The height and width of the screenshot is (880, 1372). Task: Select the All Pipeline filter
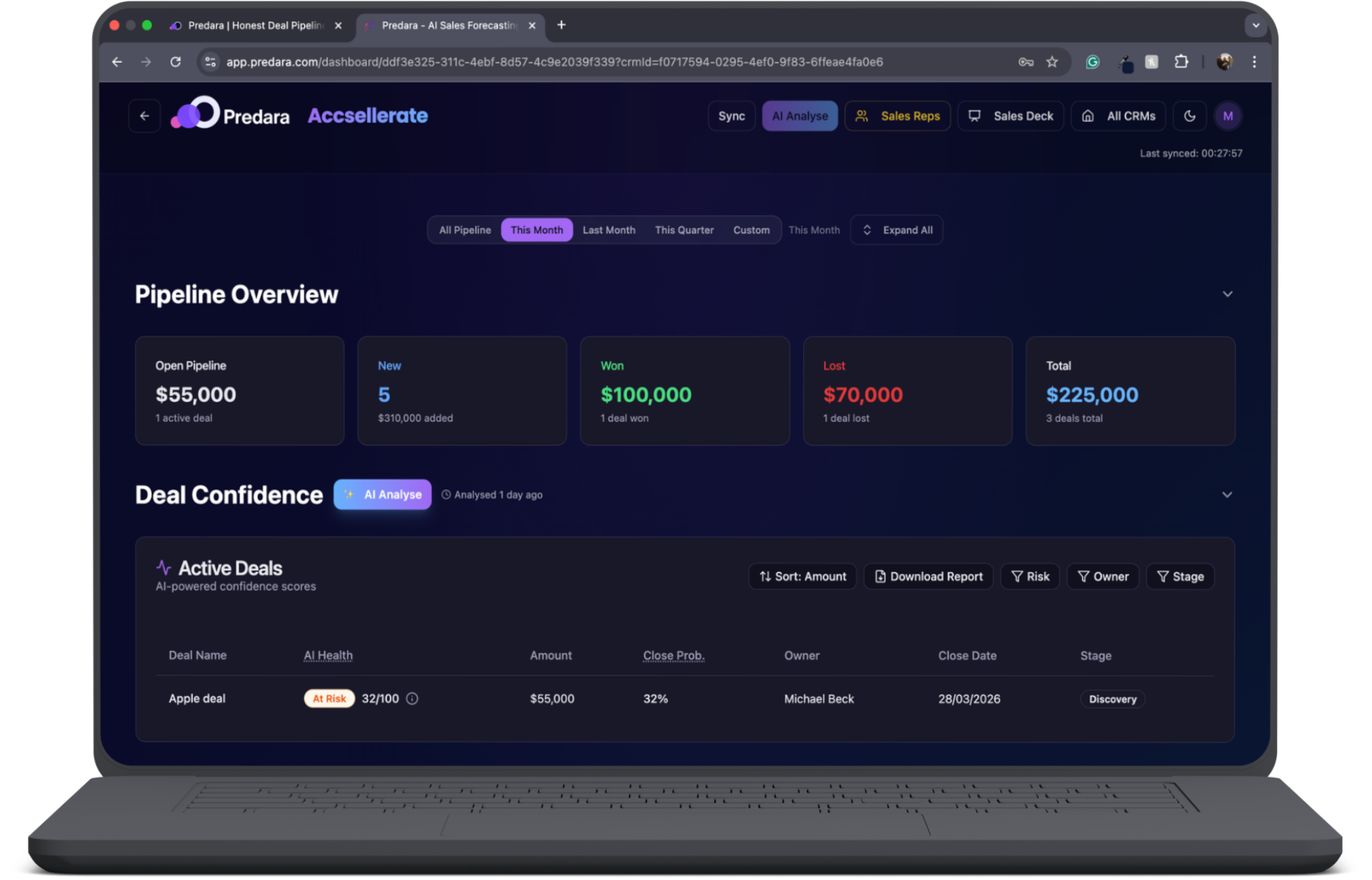464,230
